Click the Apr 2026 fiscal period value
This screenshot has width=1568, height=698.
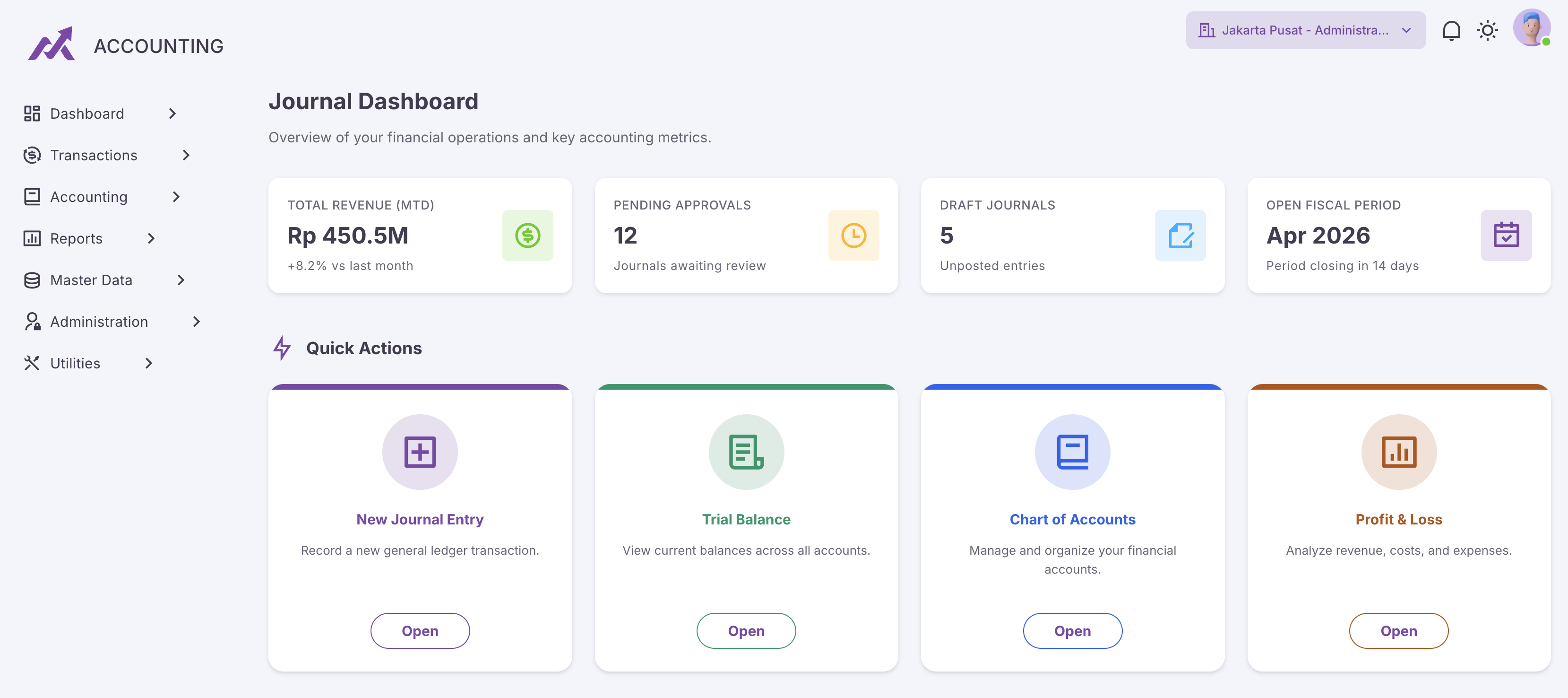(x=1318, y=236)
